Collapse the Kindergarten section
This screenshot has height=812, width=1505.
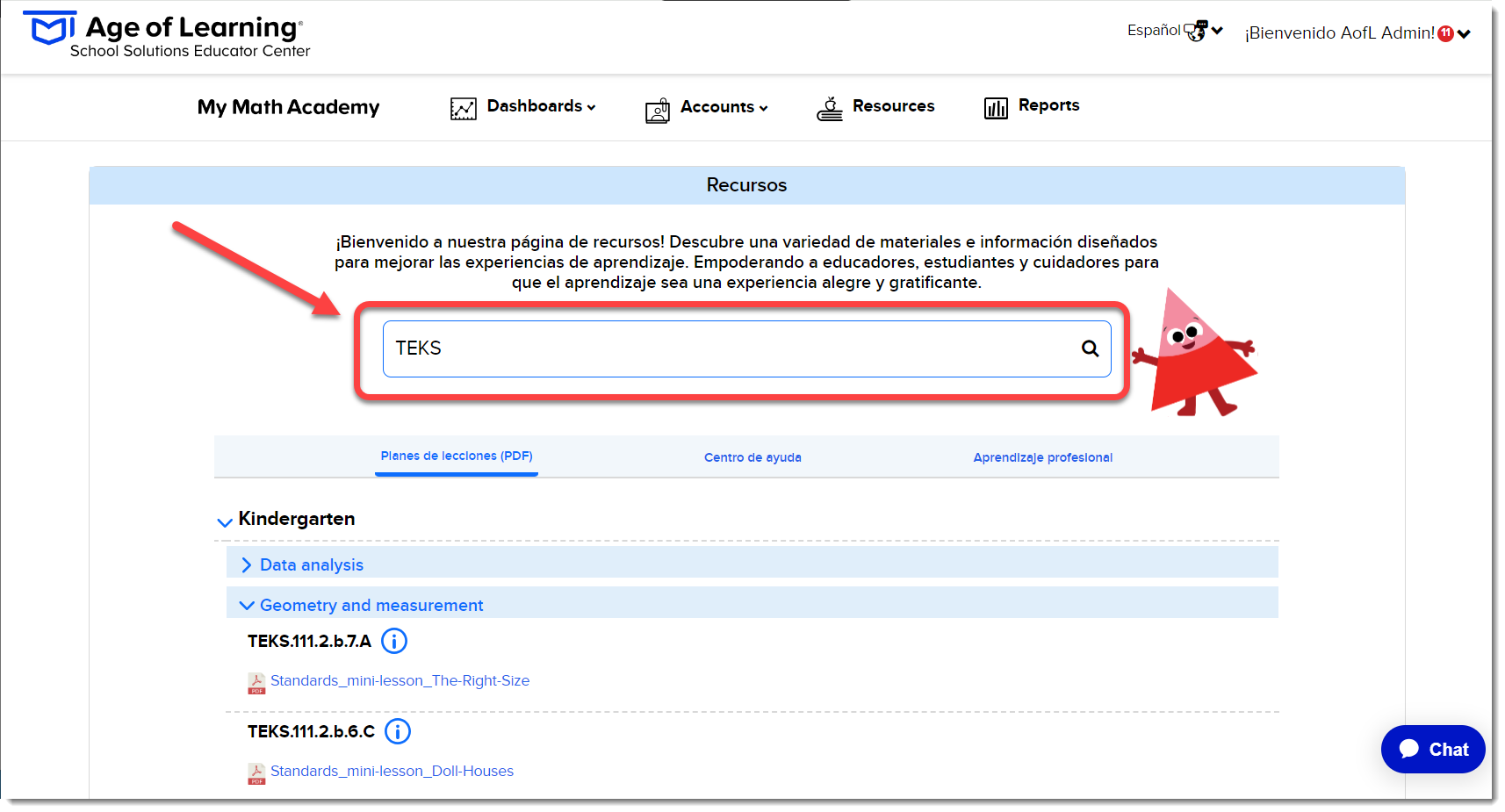(x=225, y=521)
